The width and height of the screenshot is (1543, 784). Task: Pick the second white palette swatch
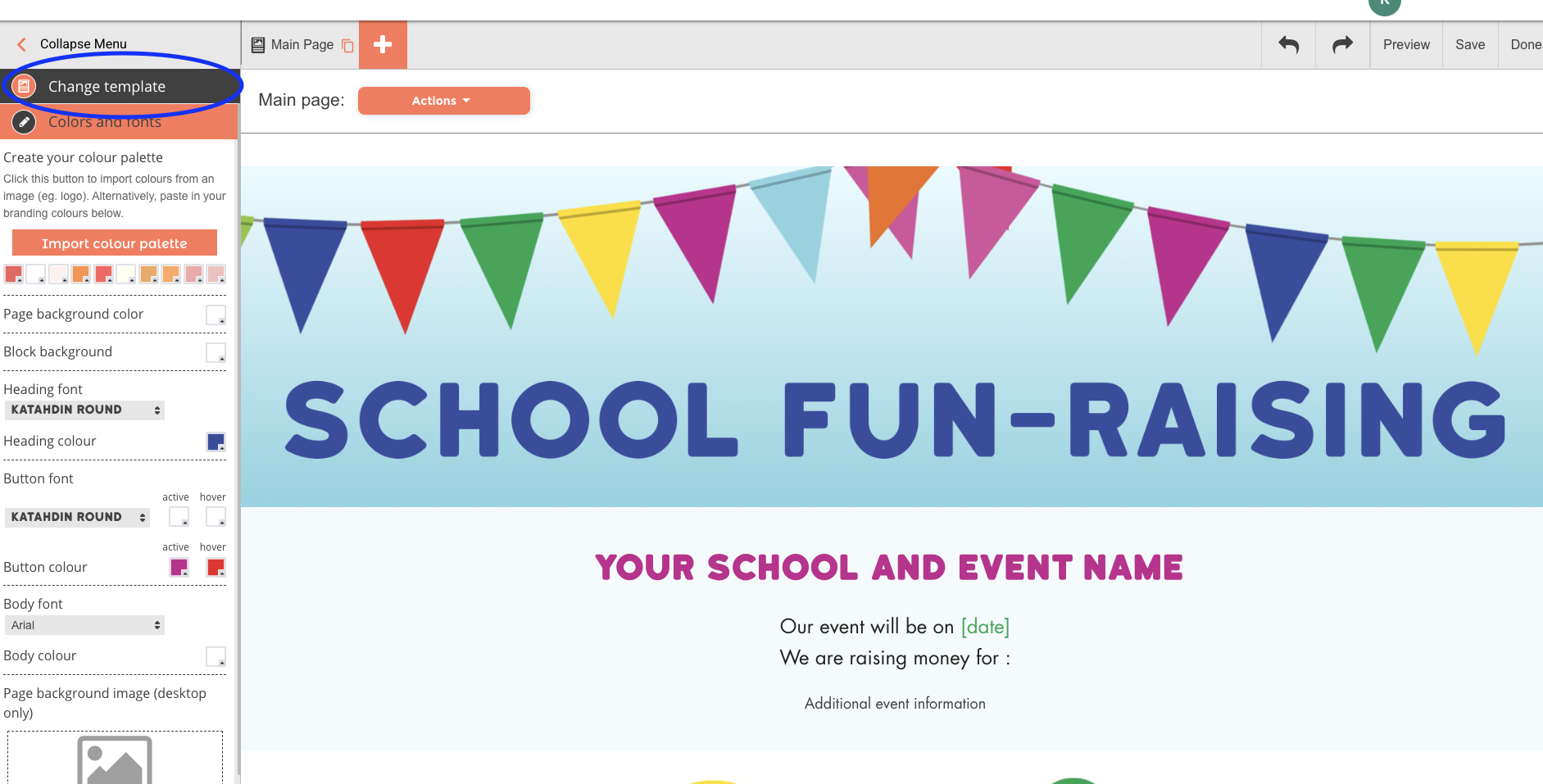tap(35, 274)
